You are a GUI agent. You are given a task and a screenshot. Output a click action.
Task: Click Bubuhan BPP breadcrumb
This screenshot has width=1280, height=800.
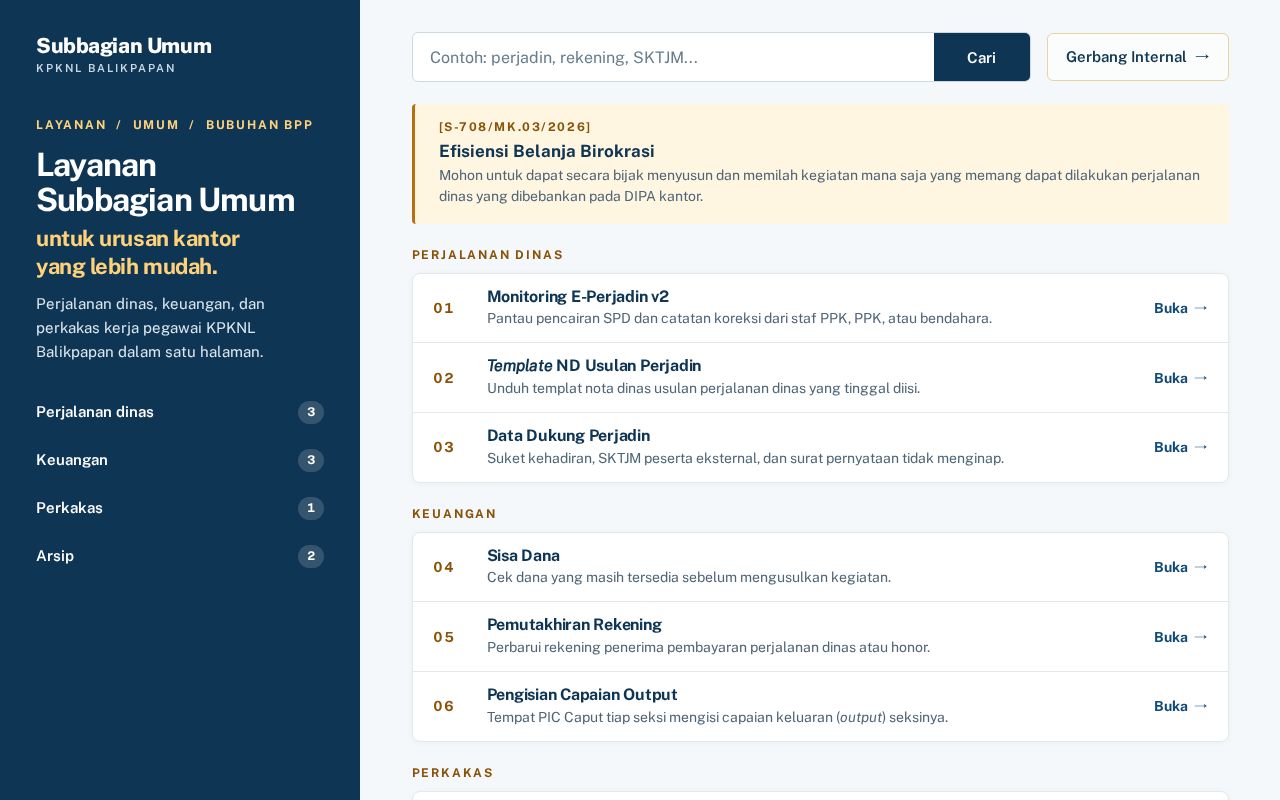click(x=260, y=125)
